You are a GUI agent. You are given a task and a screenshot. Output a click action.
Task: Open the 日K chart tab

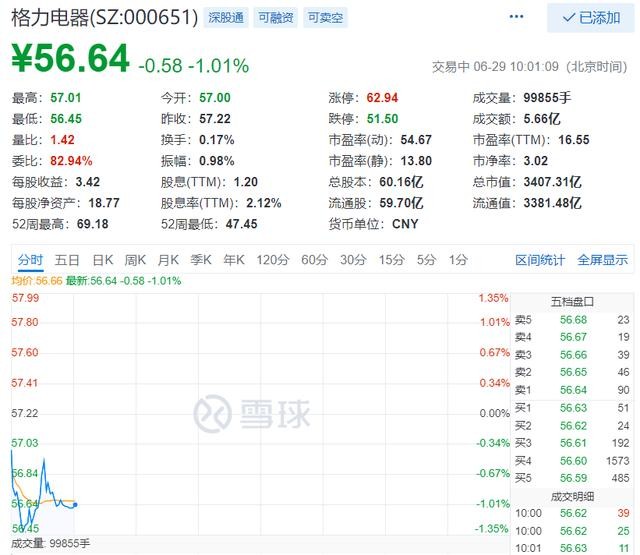tap(102, 260)
